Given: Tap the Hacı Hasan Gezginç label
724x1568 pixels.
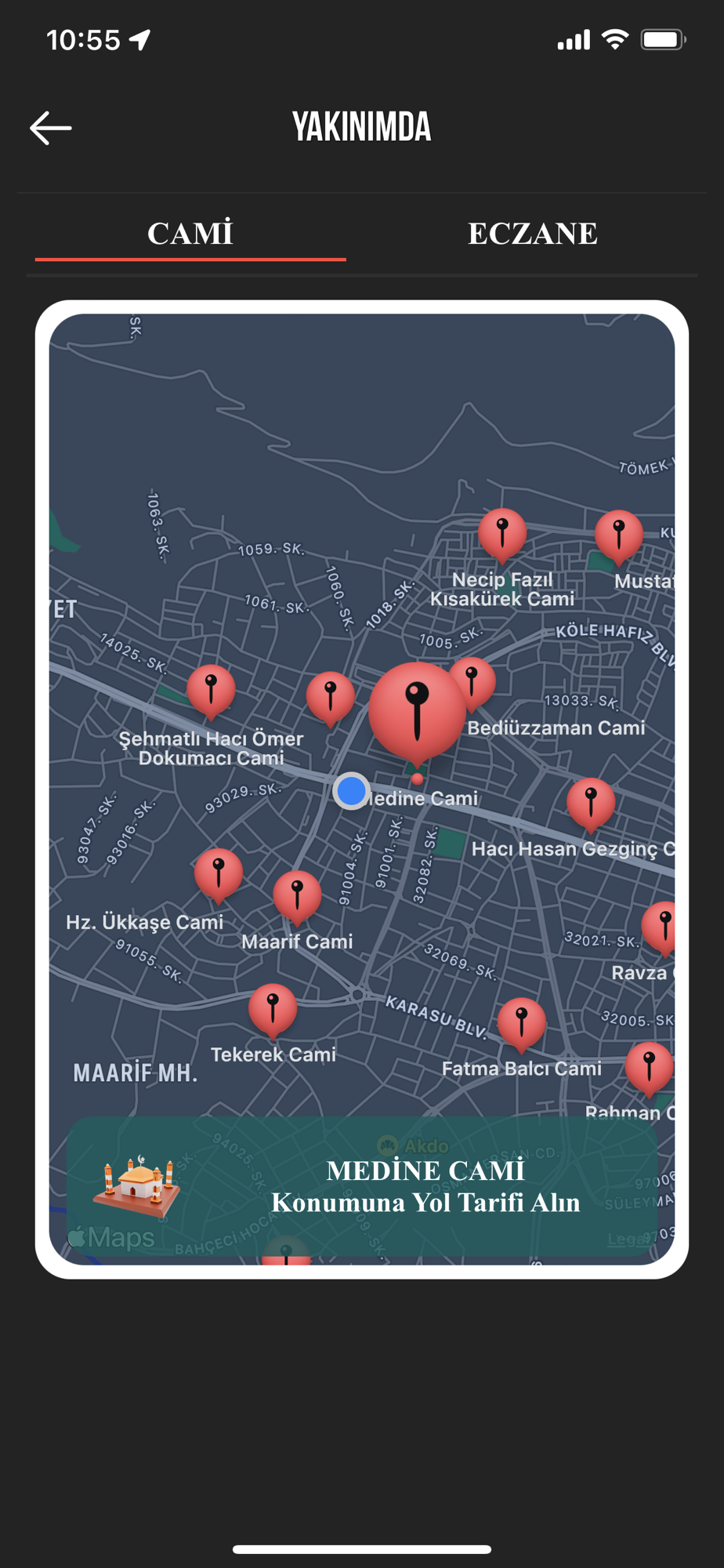Looking at the screenshot, I should click(x=573, y=849).
